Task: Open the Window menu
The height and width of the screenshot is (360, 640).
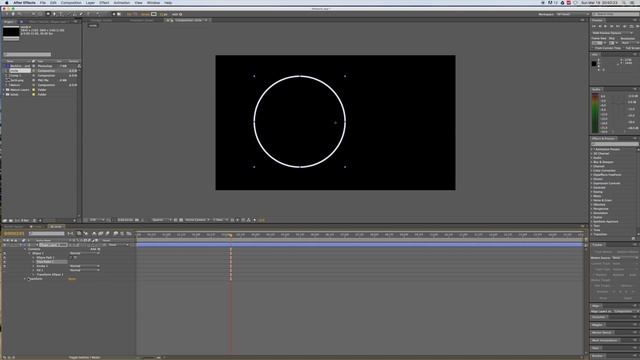Action: click(153, 2)
